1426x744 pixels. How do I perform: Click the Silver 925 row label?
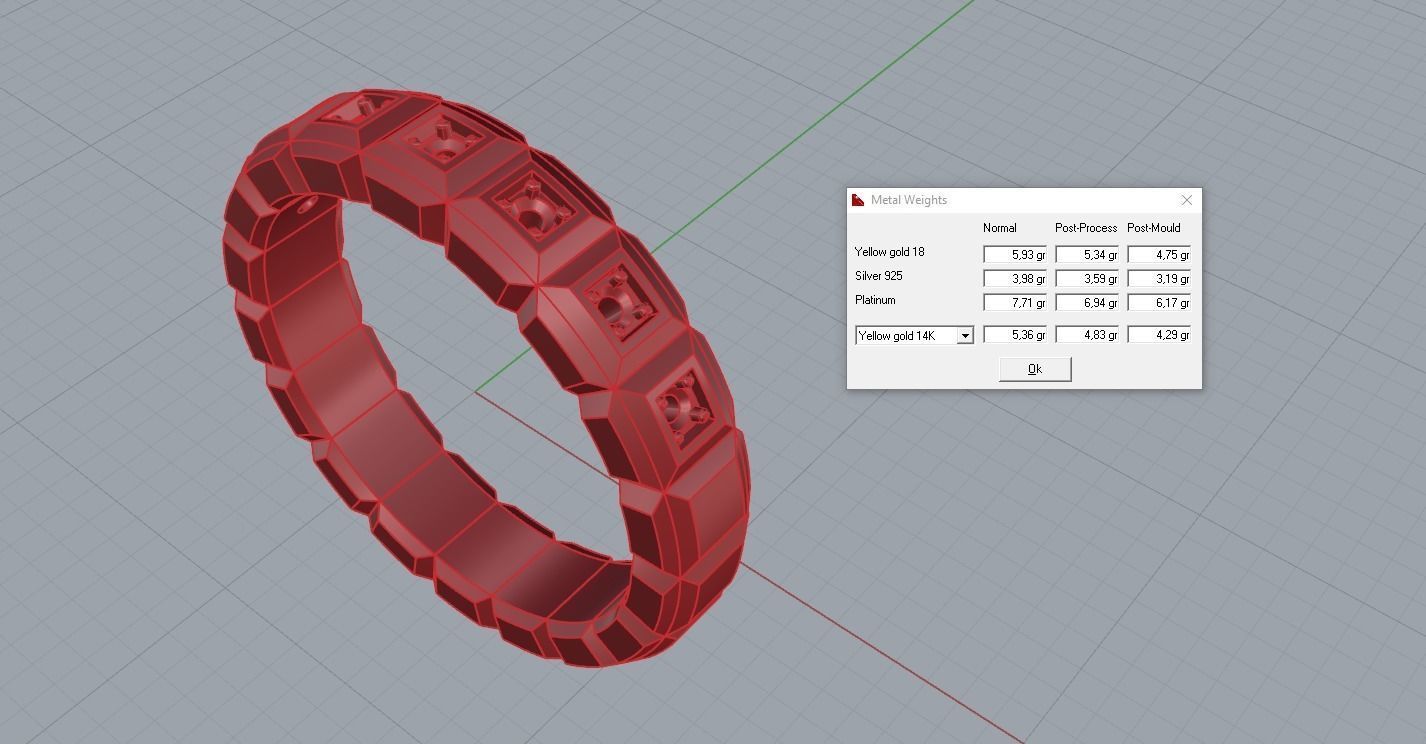point(879,276)
